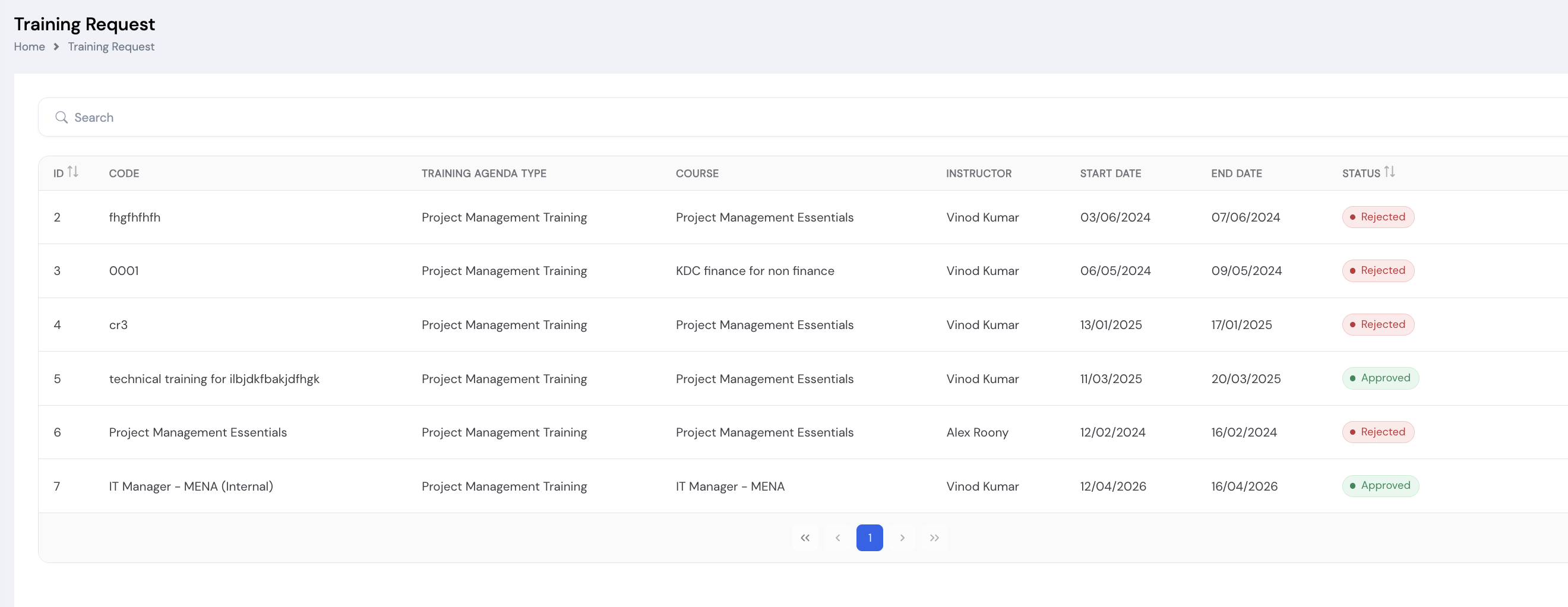Screen dimensions: 1568x607
Task: Click end date 16/02/2024
Action: [x=1244, y=433]
